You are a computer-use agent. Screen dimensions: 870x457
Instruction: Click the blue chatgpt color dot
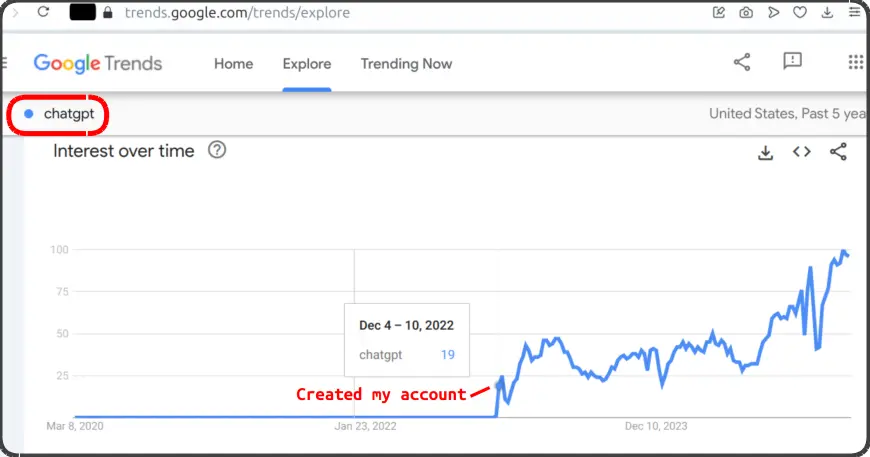[29, 114]
